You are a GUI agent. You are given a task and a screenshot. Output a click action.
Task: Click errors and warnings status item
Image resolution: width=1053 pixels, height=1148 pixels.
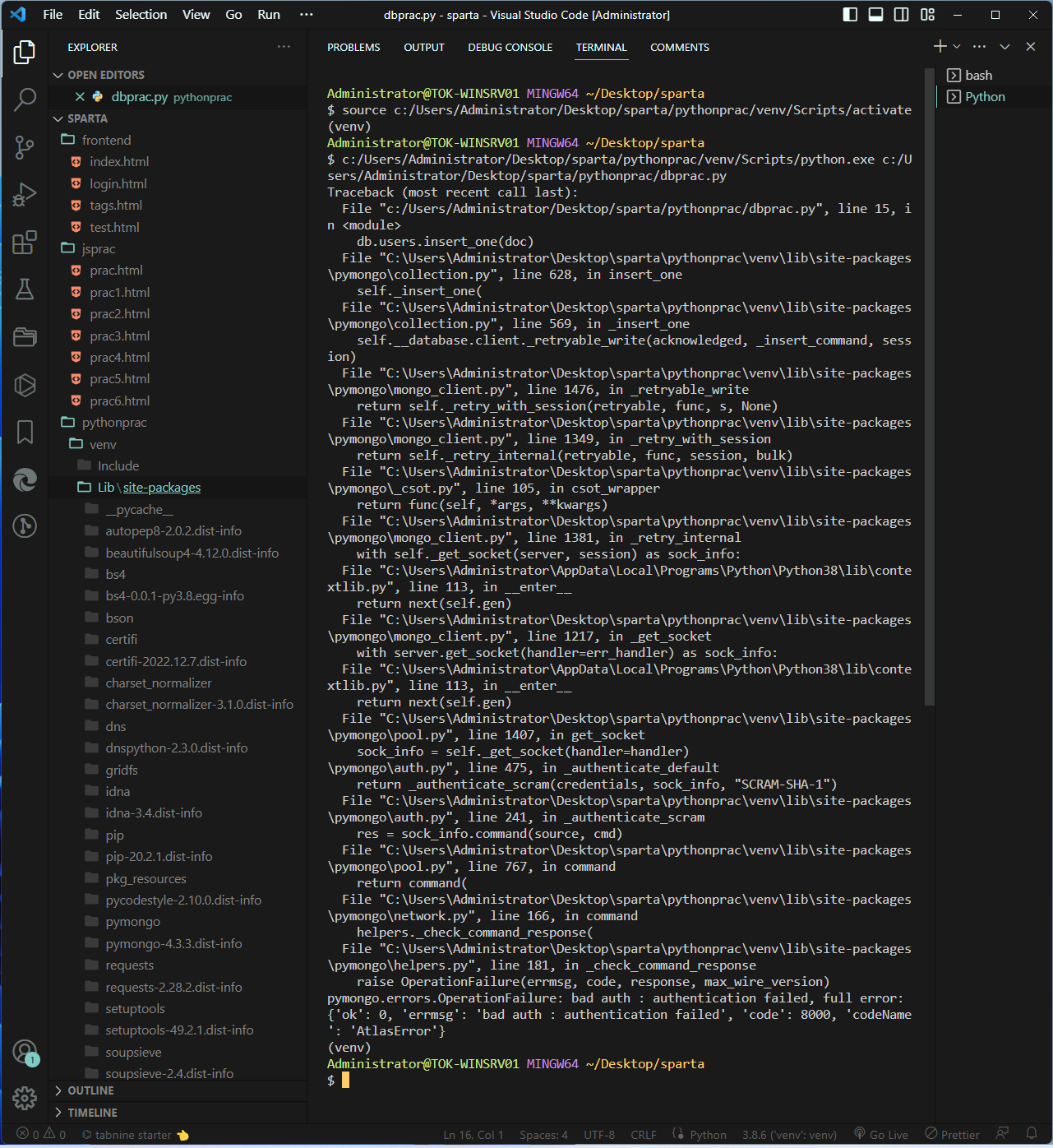pyautogui.click(x=41, y=1135)
